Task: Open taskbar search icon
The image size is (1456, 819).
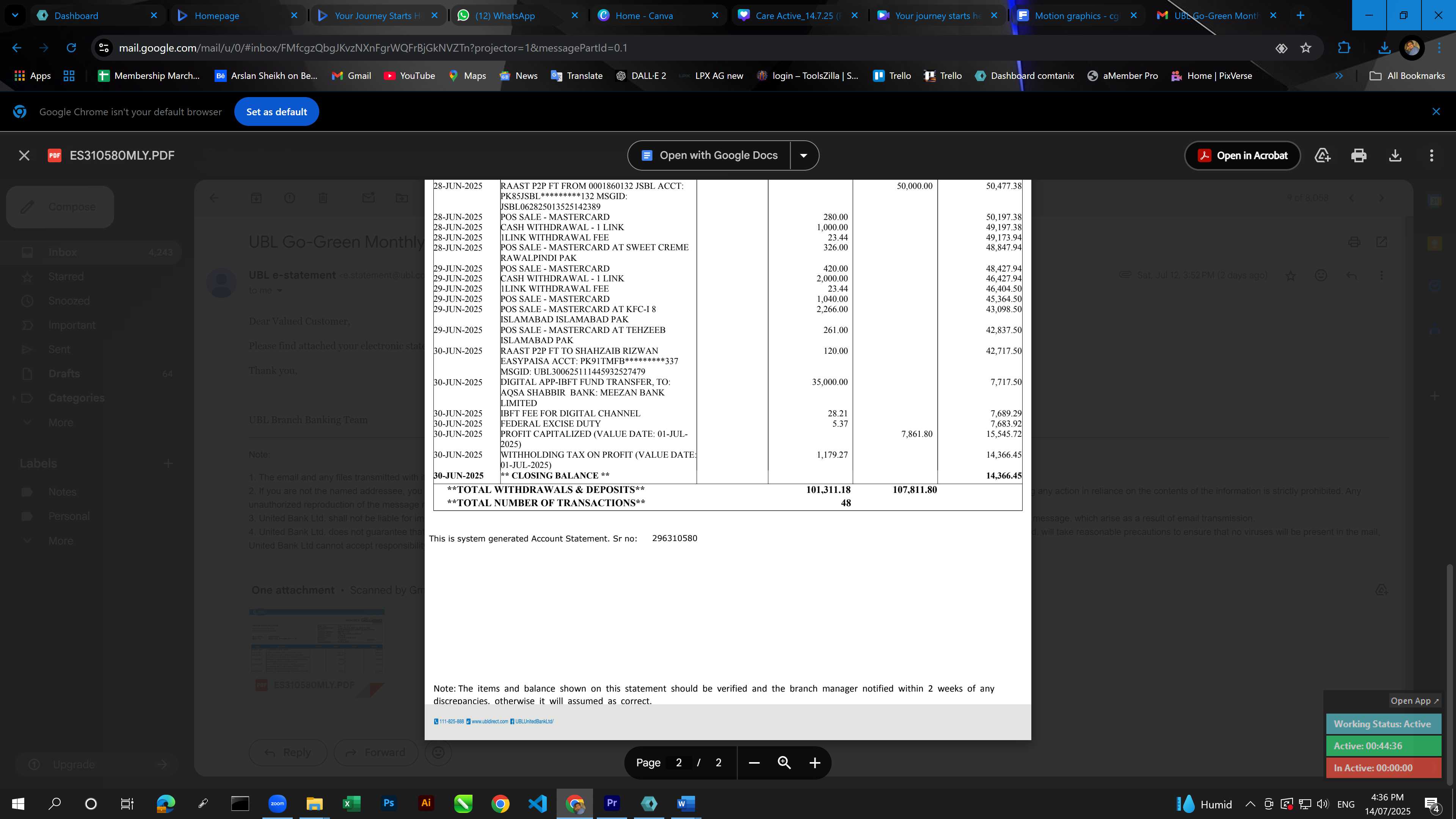Action: (x=54, y=804)
